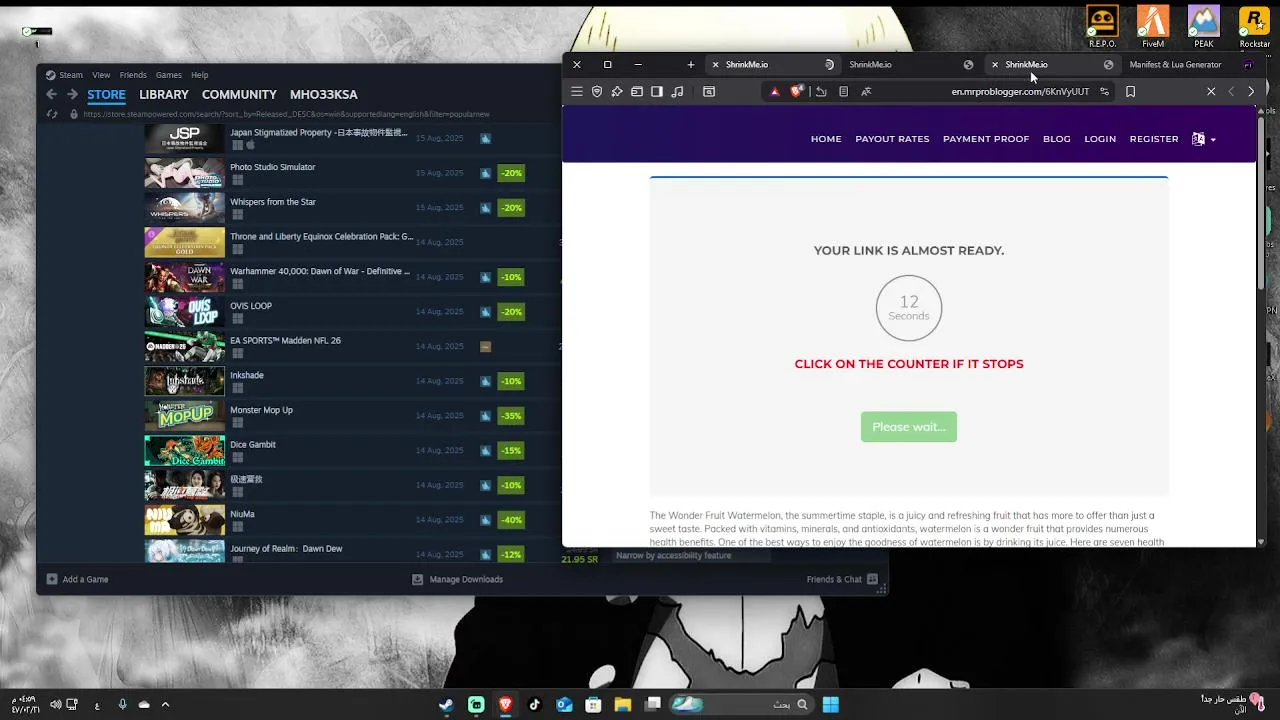This screenshot has width=1280, height=720.
Task: Click the mixed review icon on Madden NFL 26 row
Action: (485, 347)
